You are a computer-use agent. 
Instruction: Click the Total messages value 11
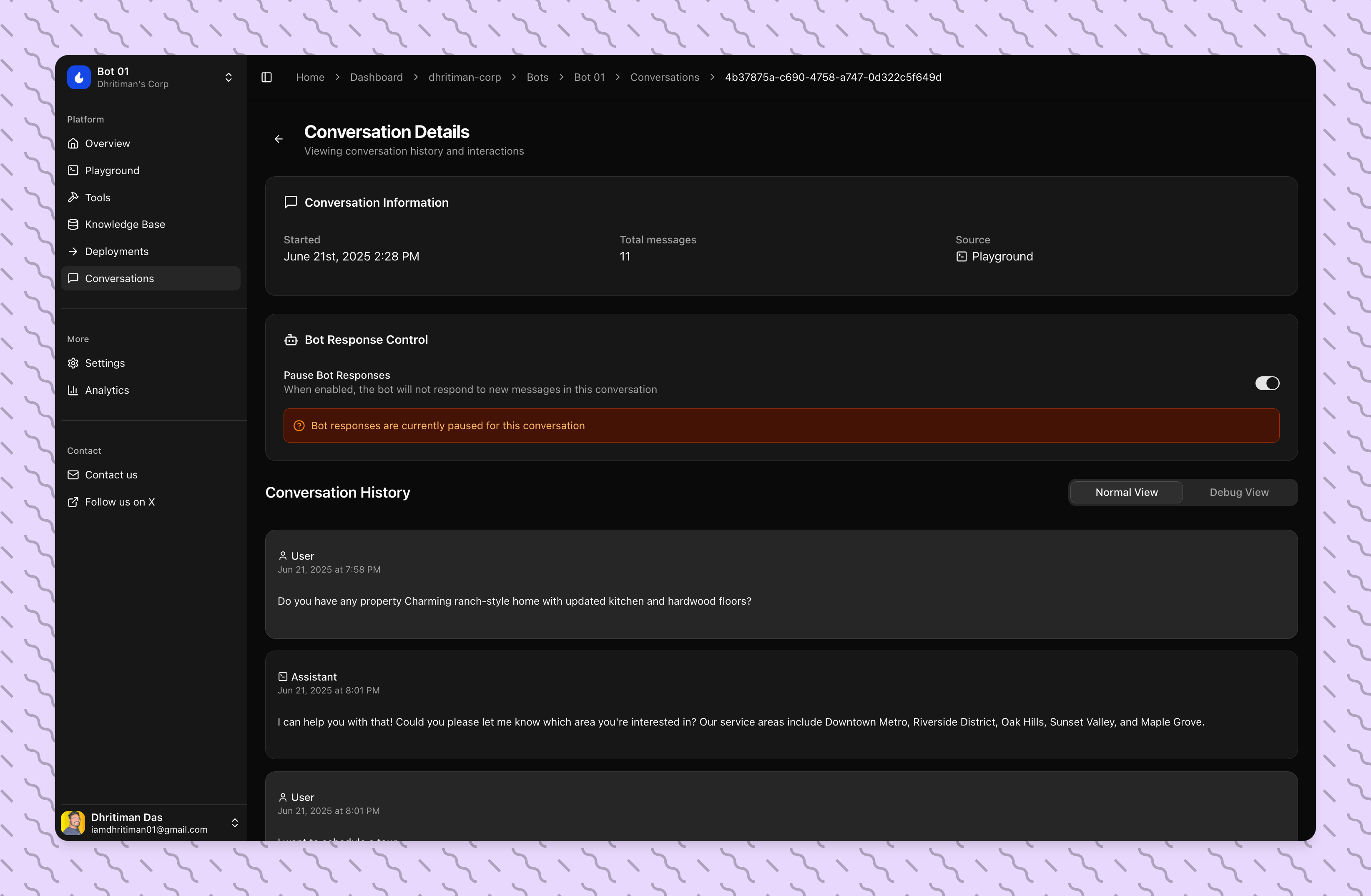[x=625, y=256]
